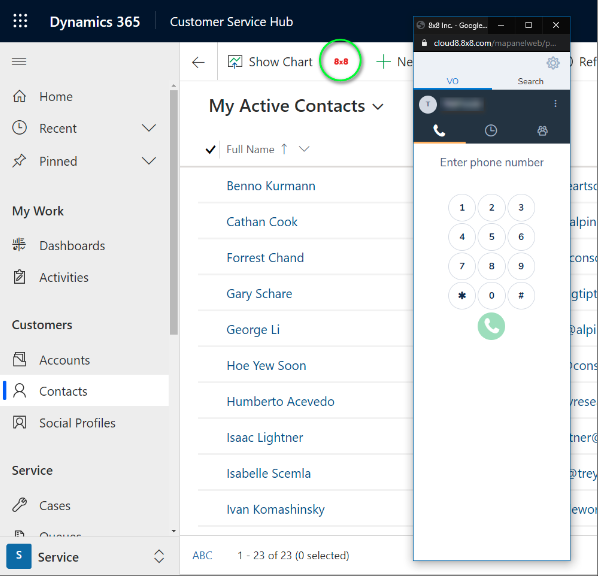
Task: Expand the Pinned section chevron
Action: (149, 161)
